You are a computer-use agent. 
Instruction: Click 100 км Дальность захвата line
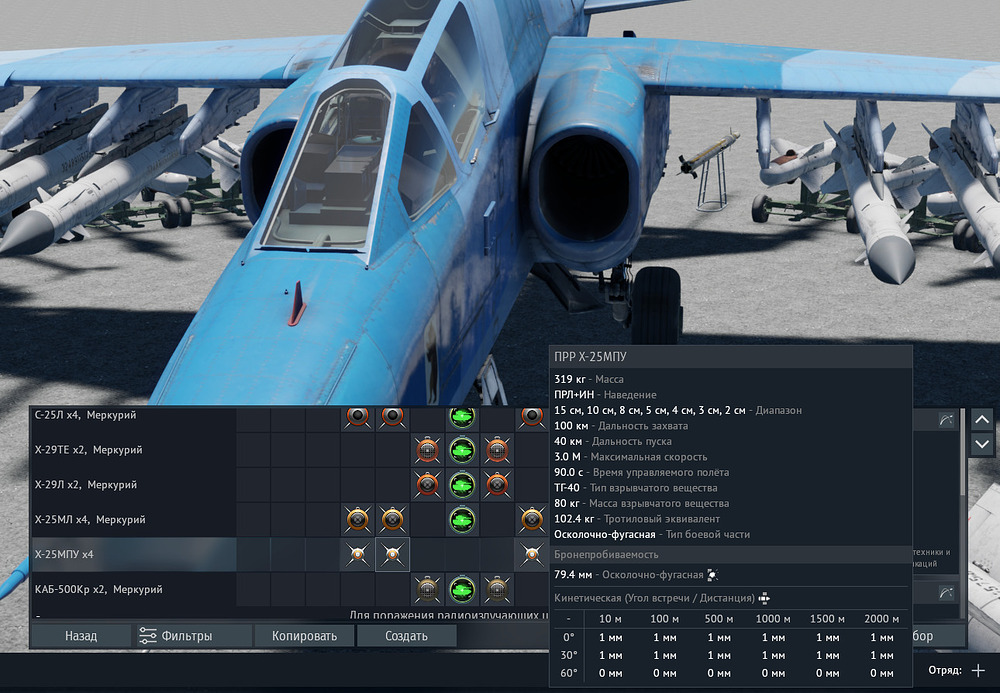point(621,426)
